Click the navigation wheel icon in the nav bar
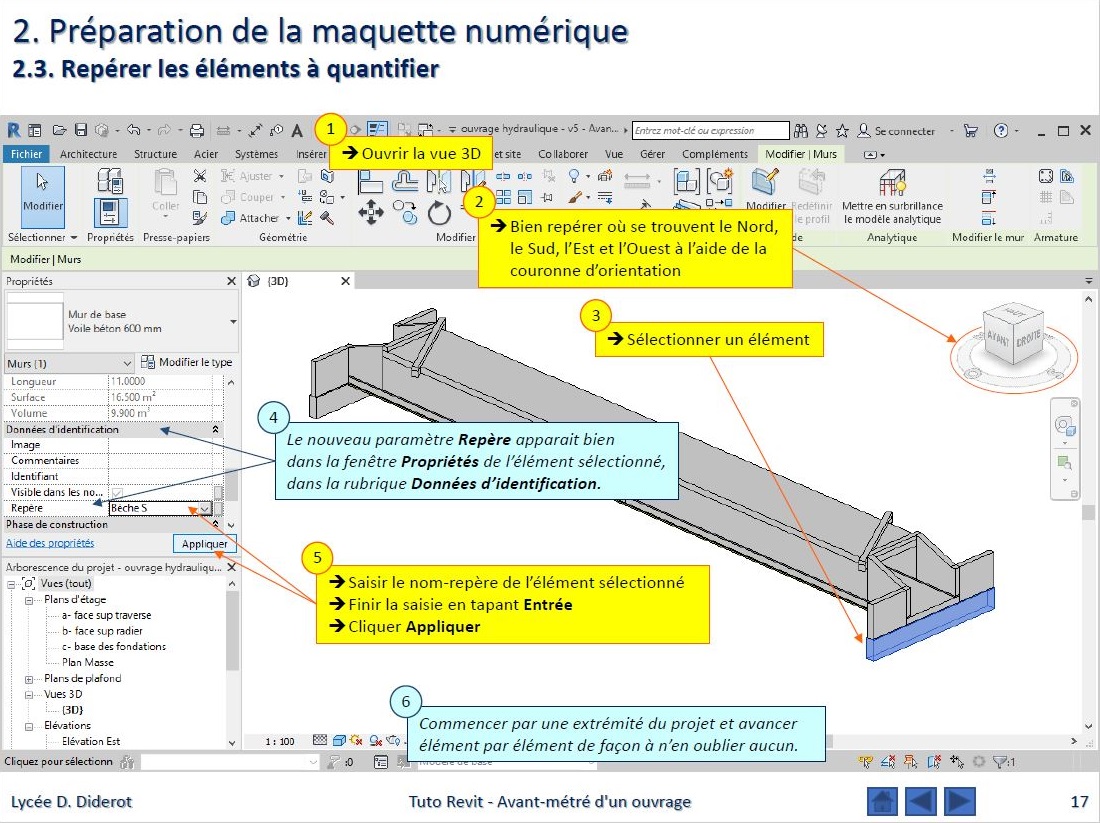 (x=1064, y=426)
